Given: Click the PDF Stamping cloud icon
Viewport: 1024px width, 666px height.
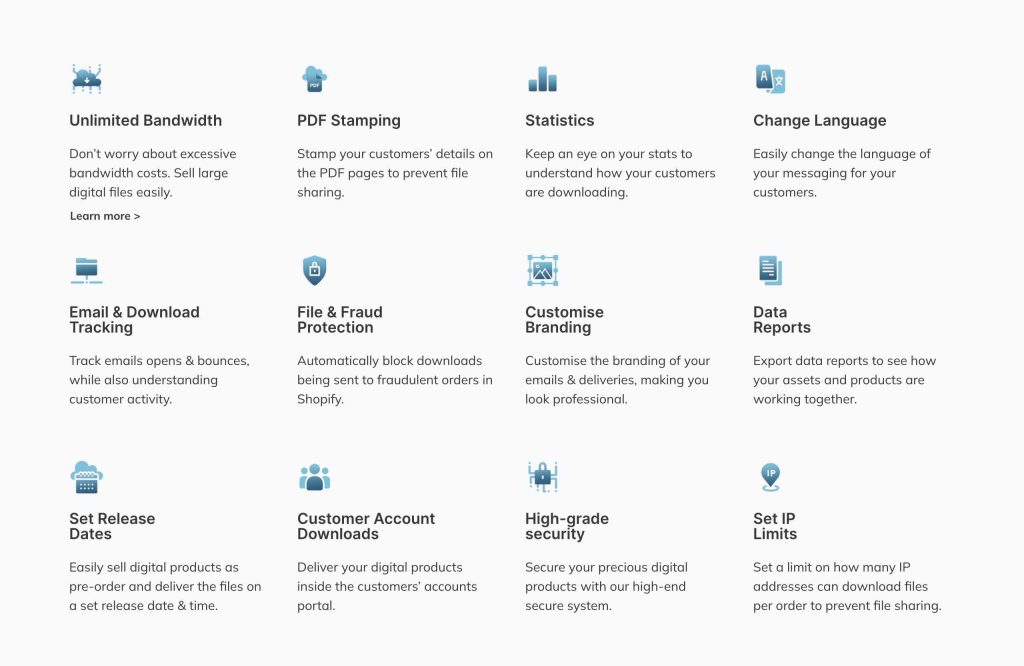Looking at the screenshot, I should click(314, 79).
